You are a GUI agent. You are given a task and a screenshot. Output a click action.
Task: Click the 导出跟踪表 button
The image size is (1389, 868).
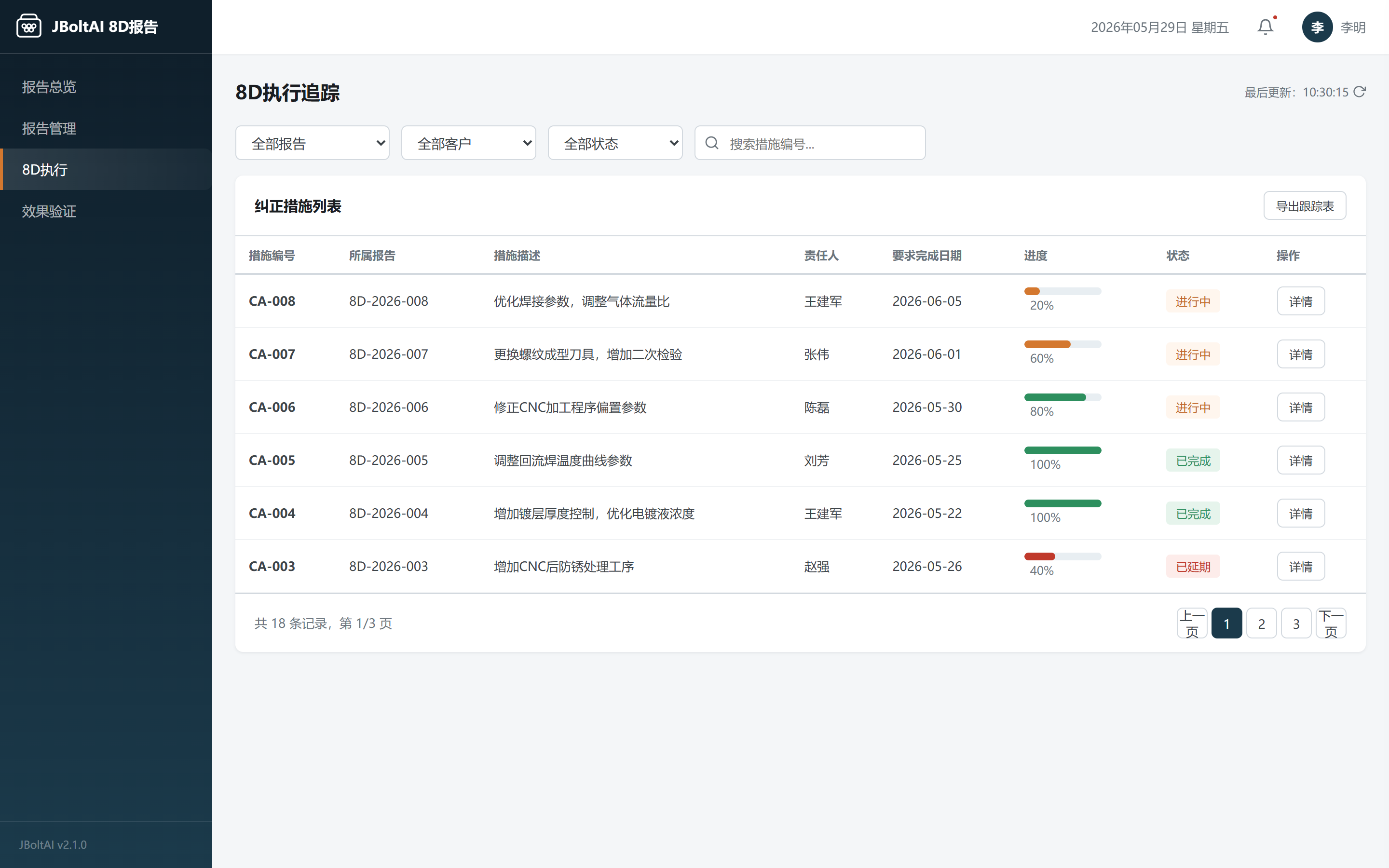(x=1305, y=205)
